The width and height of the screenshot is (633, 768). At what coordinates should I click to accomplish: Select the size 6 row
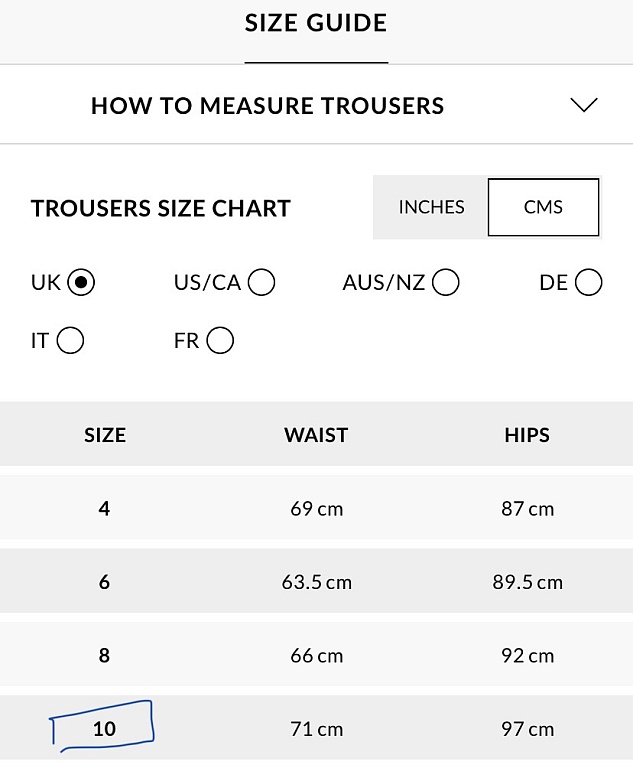coord(316,580)
